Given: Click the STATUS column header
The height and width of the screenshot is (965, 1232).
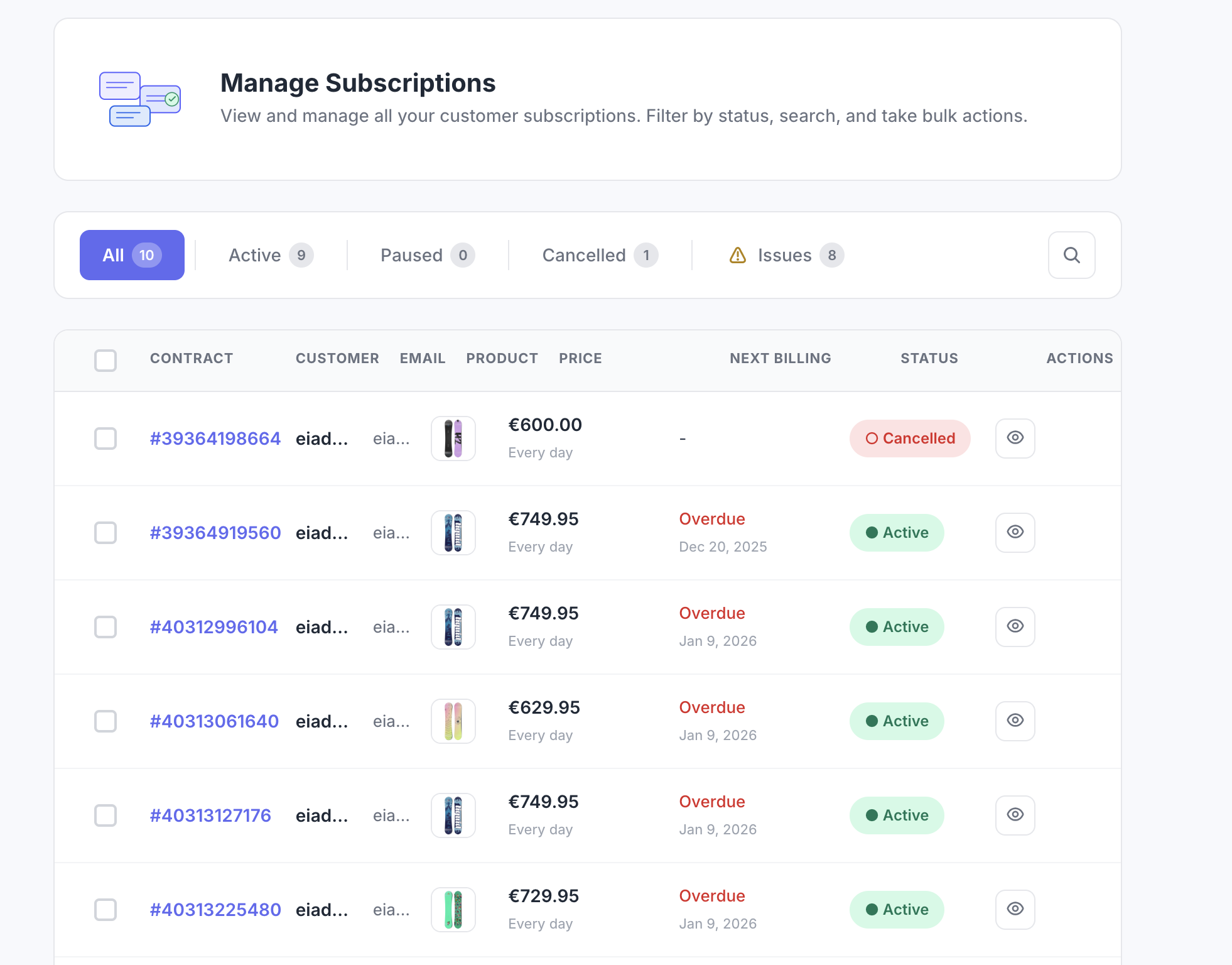Looking at the screenshot, I should (929, 358).
